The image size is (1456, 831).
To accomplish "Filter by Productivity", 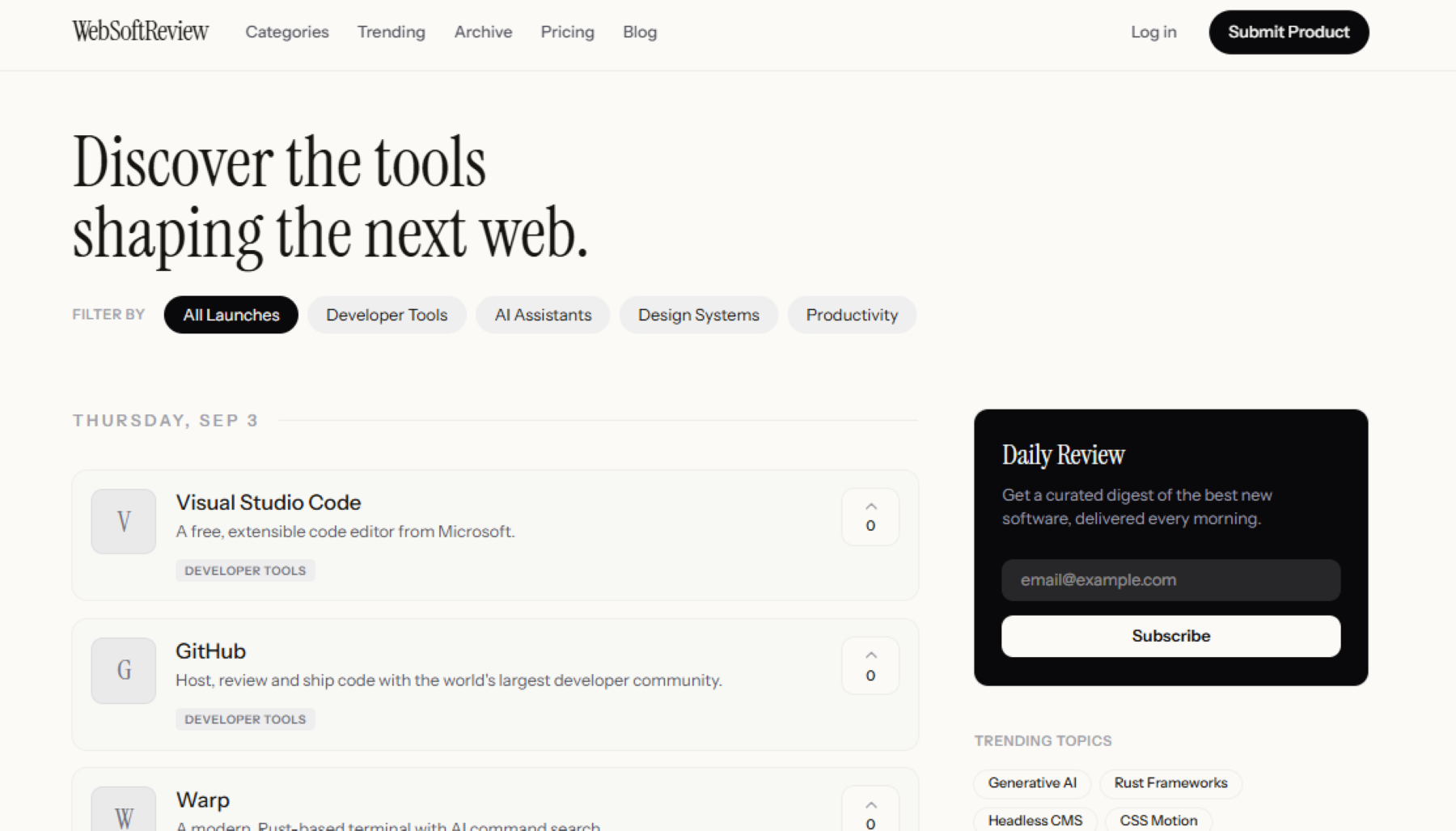I will (x=852, y=315).
